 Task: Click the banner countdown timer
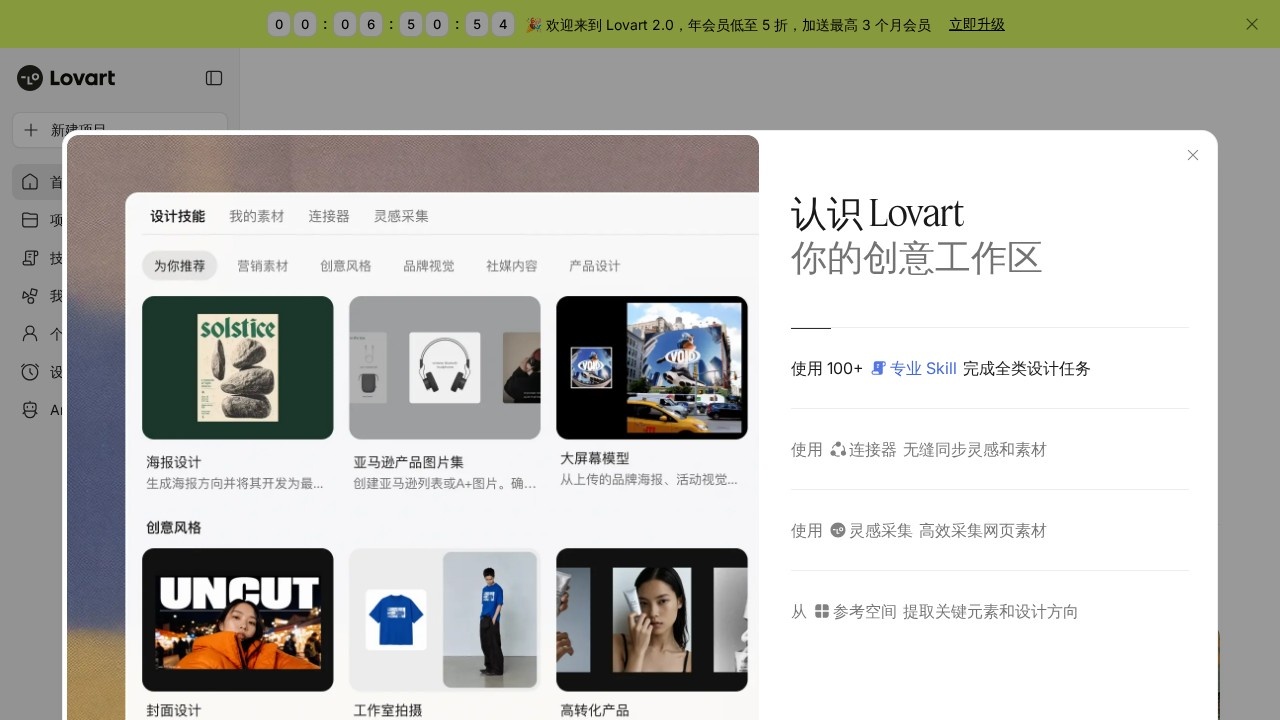tap(391, 24)
